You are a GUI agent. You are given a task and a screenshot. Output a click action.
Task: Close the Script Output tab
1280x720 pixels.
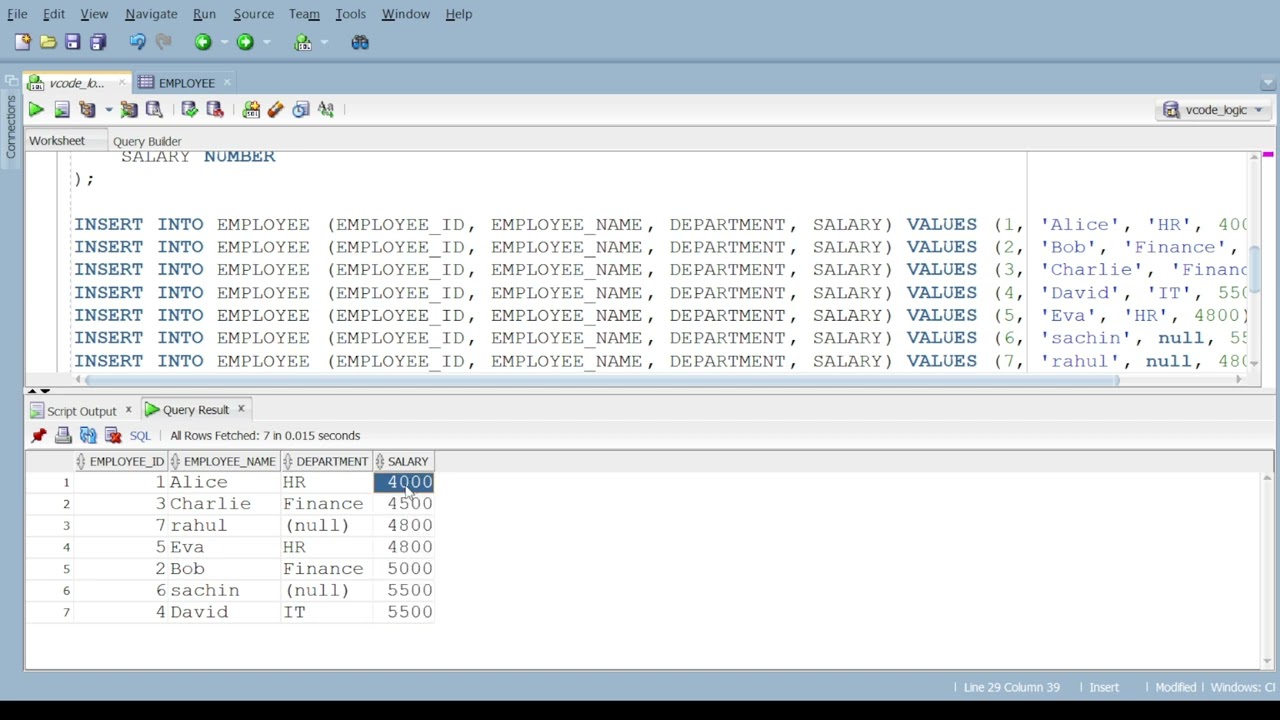click(128, 410)
